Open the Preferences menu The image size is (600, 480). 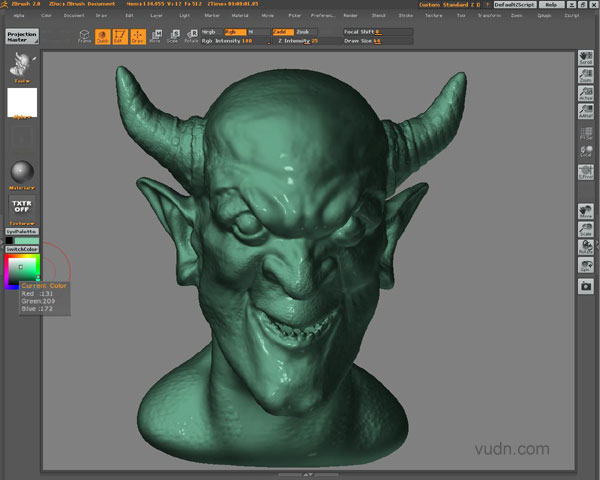[323, 16]
